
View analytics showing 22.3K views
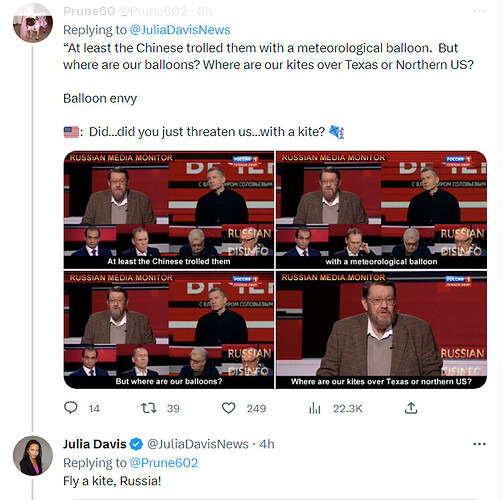pyautogui.click(x=315, y=408)
